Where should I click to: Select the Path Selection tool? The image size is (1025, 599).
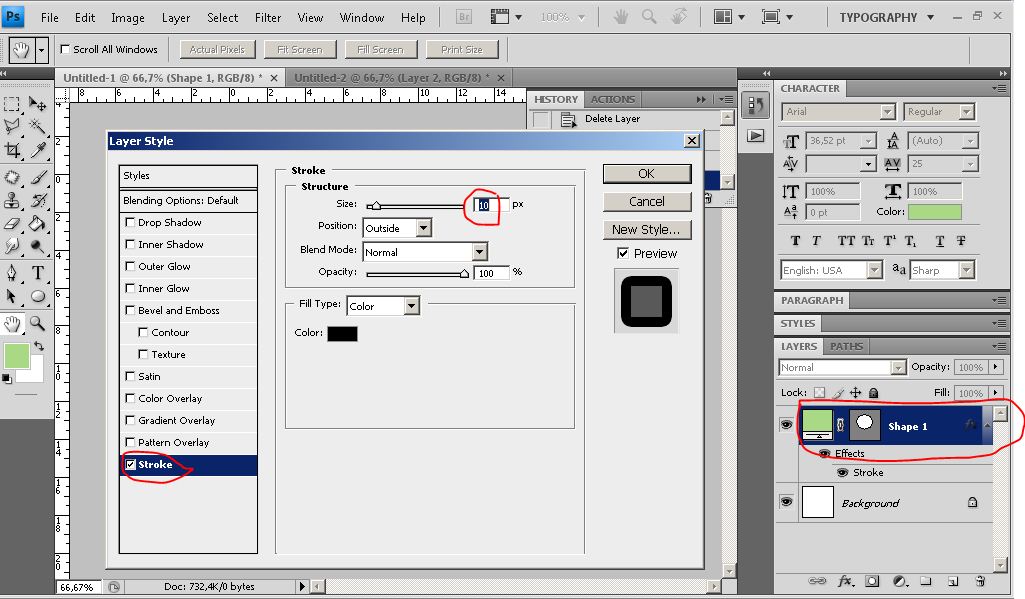(x=12, y=296)
